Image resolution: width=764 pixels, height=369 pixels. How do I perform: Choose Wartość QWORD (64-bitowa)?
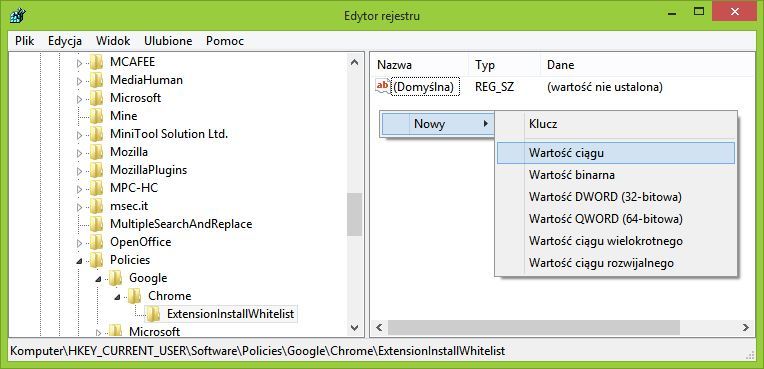click(x=615, y=219)
